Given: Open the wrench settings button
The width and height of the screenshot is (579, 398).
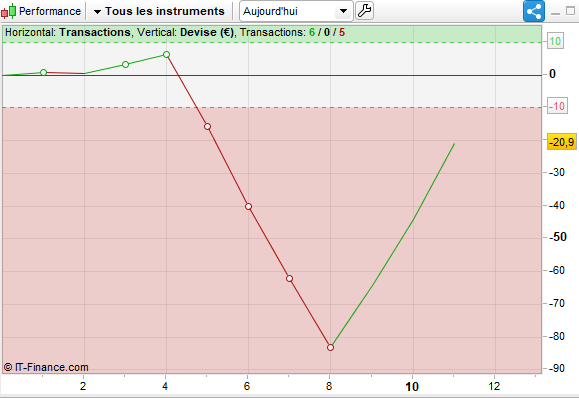Looking at the screenshot, I should 364,11.
